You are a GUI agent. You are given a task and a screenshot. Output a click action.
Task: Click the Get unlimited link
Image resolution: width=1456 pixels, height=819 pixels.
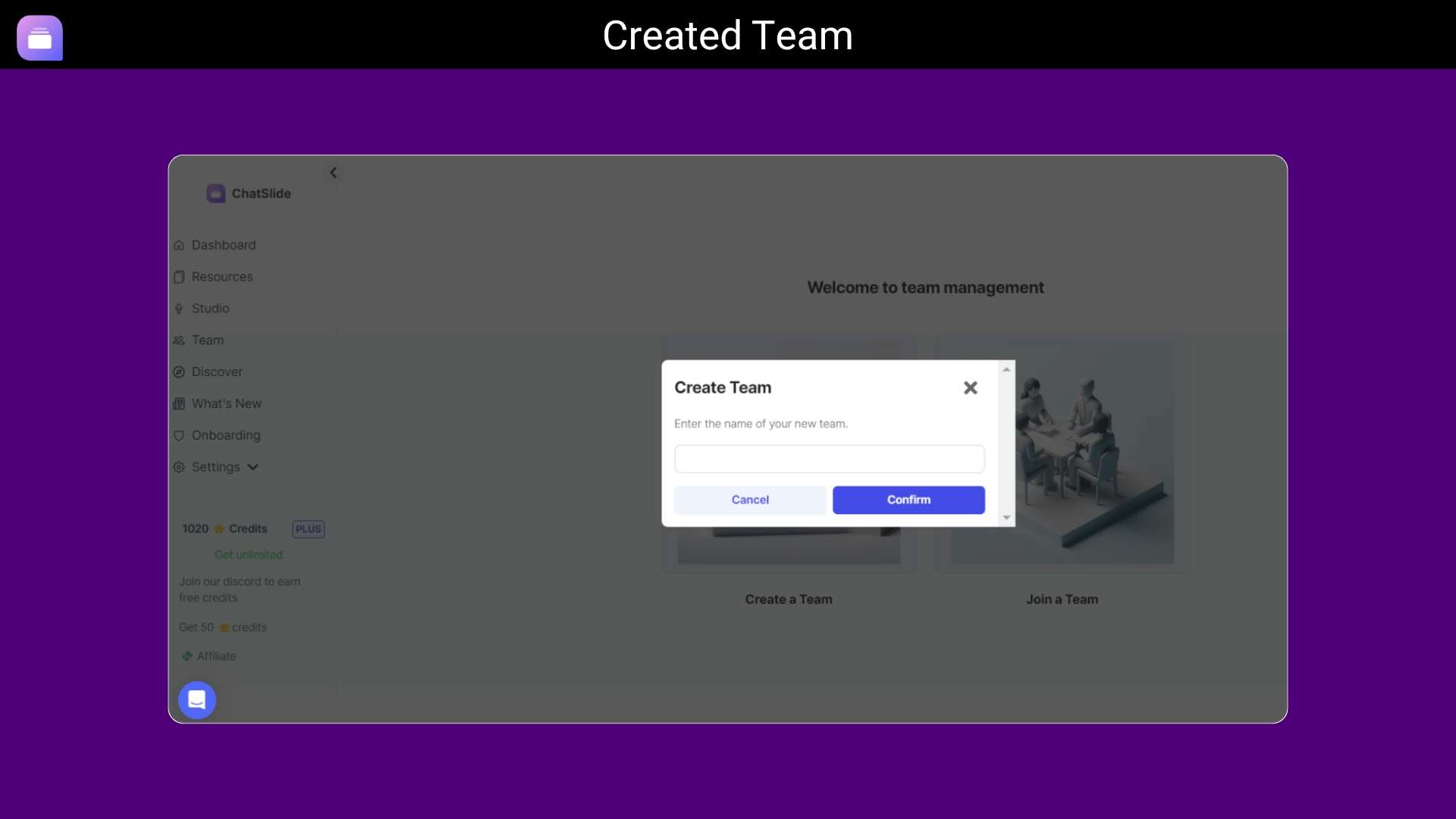248,554
